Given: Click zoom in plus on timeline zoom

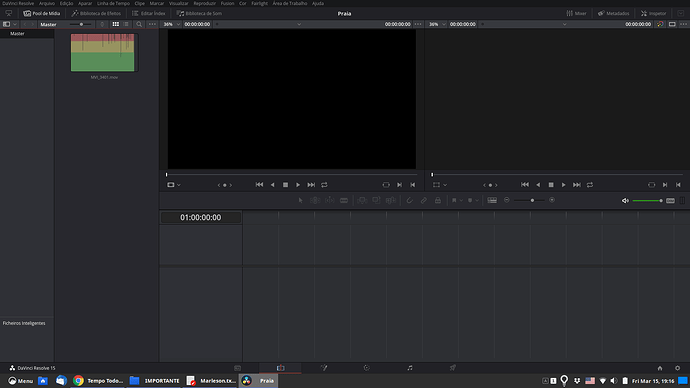Looking at the screenshot, I should 552,200.
